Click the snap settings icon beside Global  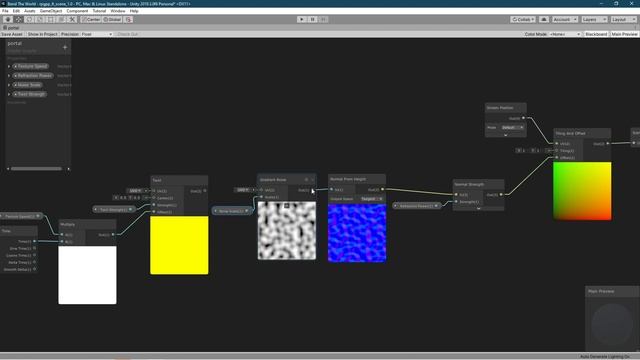(128, 20)
